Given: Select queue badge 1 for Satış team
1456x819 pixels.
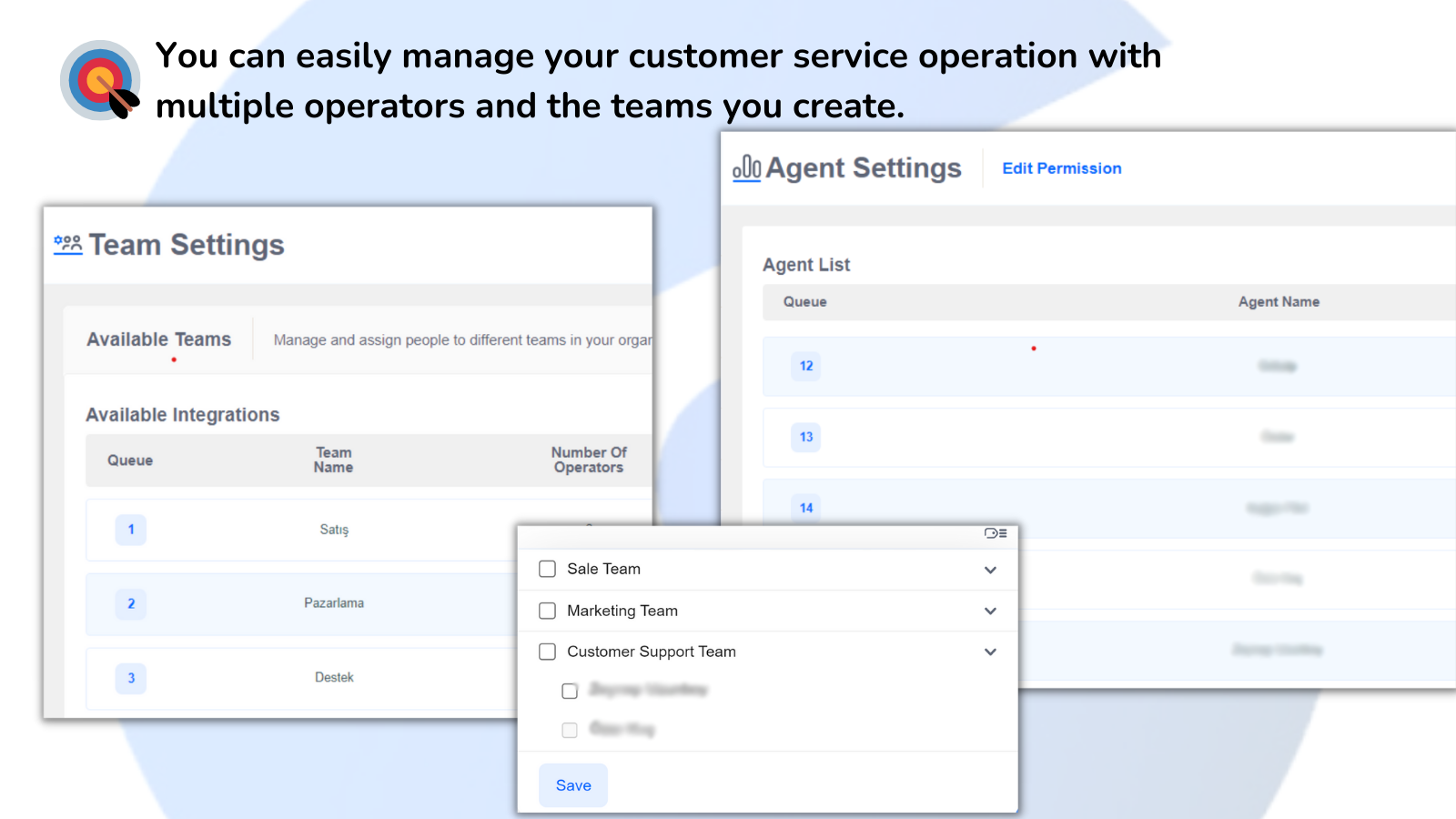Looking at the screenshot, I should pyautogui.click(x=130, y=530).
